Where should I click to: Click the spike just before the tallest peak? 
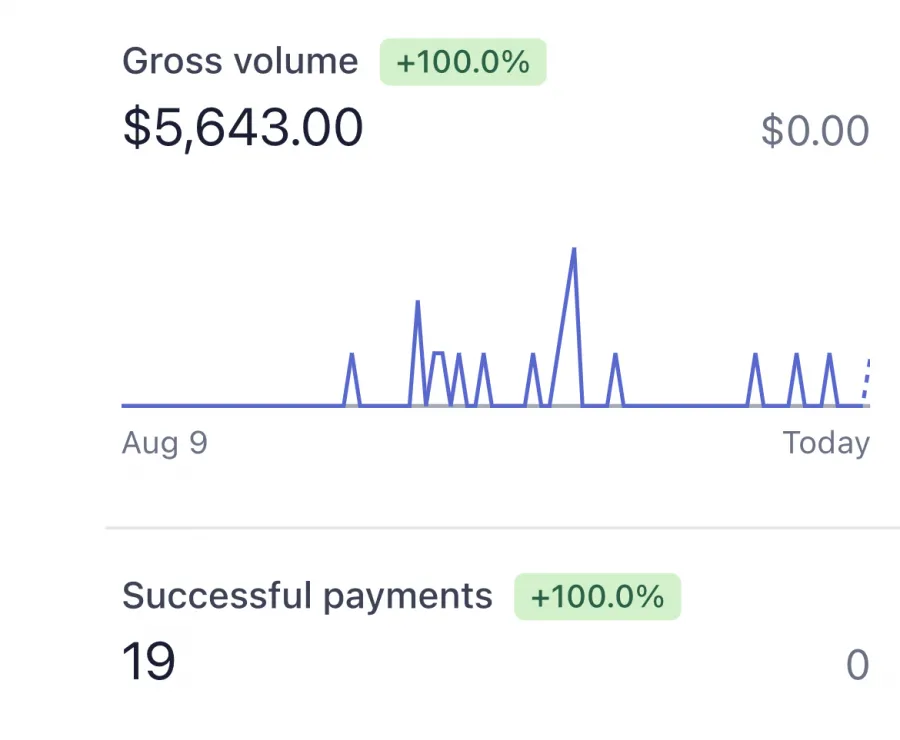coord(533,355)
